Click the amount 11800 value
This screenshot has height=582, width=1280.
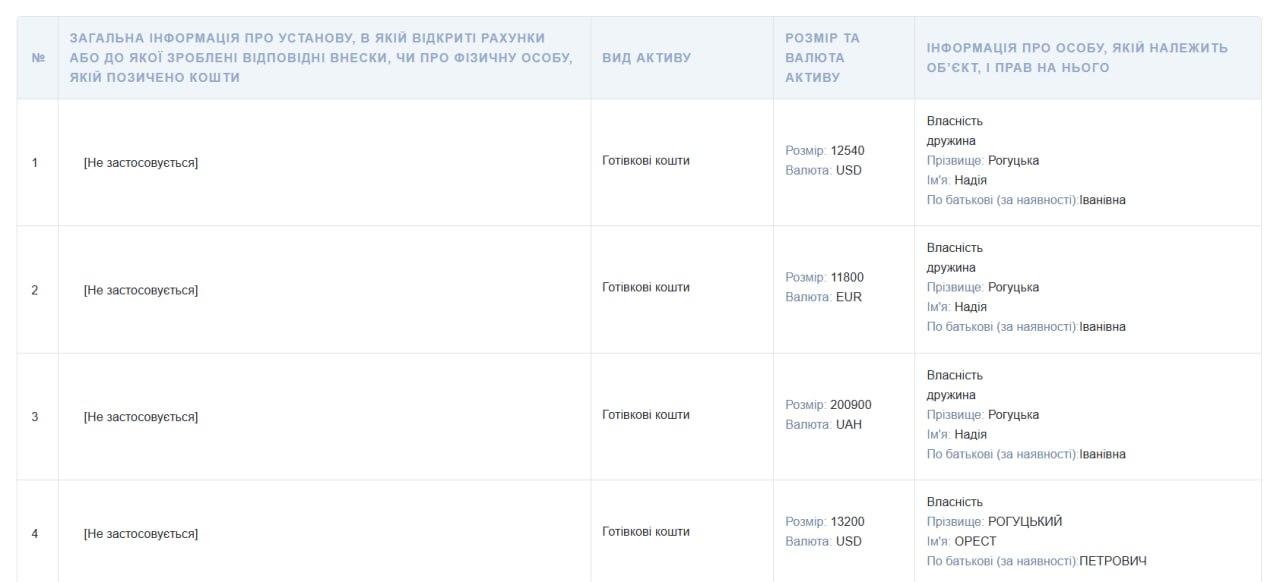[847, 277]
